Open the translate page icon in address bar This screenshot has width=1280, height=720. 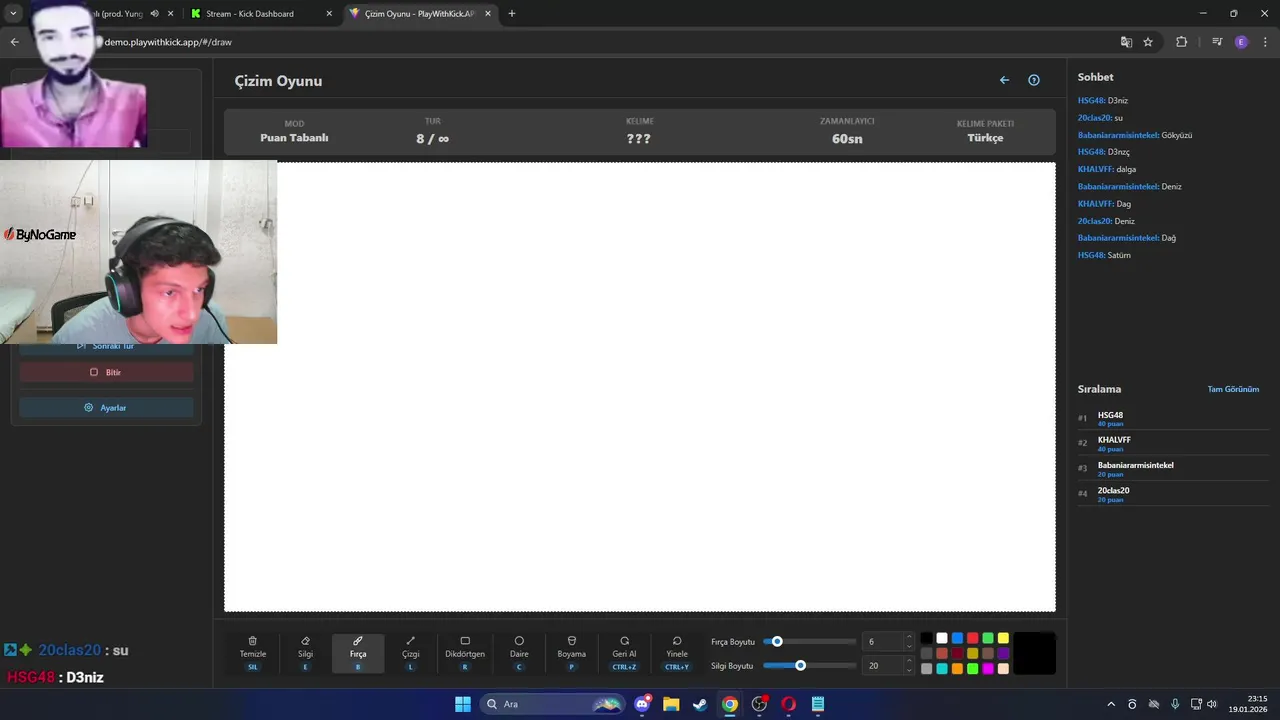(1126, 42)
